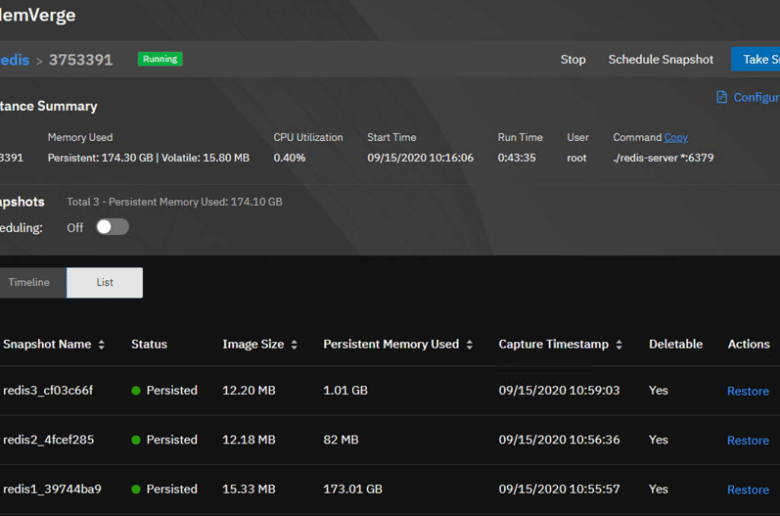The width and height of the screenshot is (780, 516).
Task: Sort by Persistent Memory Used arrows
Action: pos(469,344)
